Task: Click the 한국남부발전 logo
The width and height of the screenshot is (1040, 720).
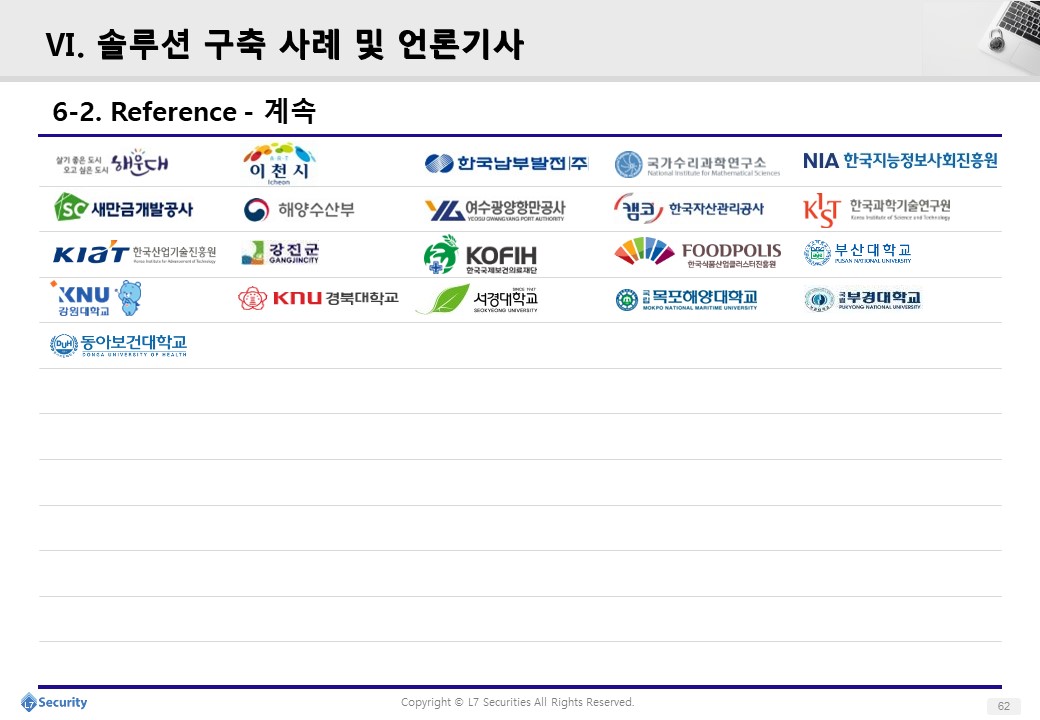Action: coord(507,163)
